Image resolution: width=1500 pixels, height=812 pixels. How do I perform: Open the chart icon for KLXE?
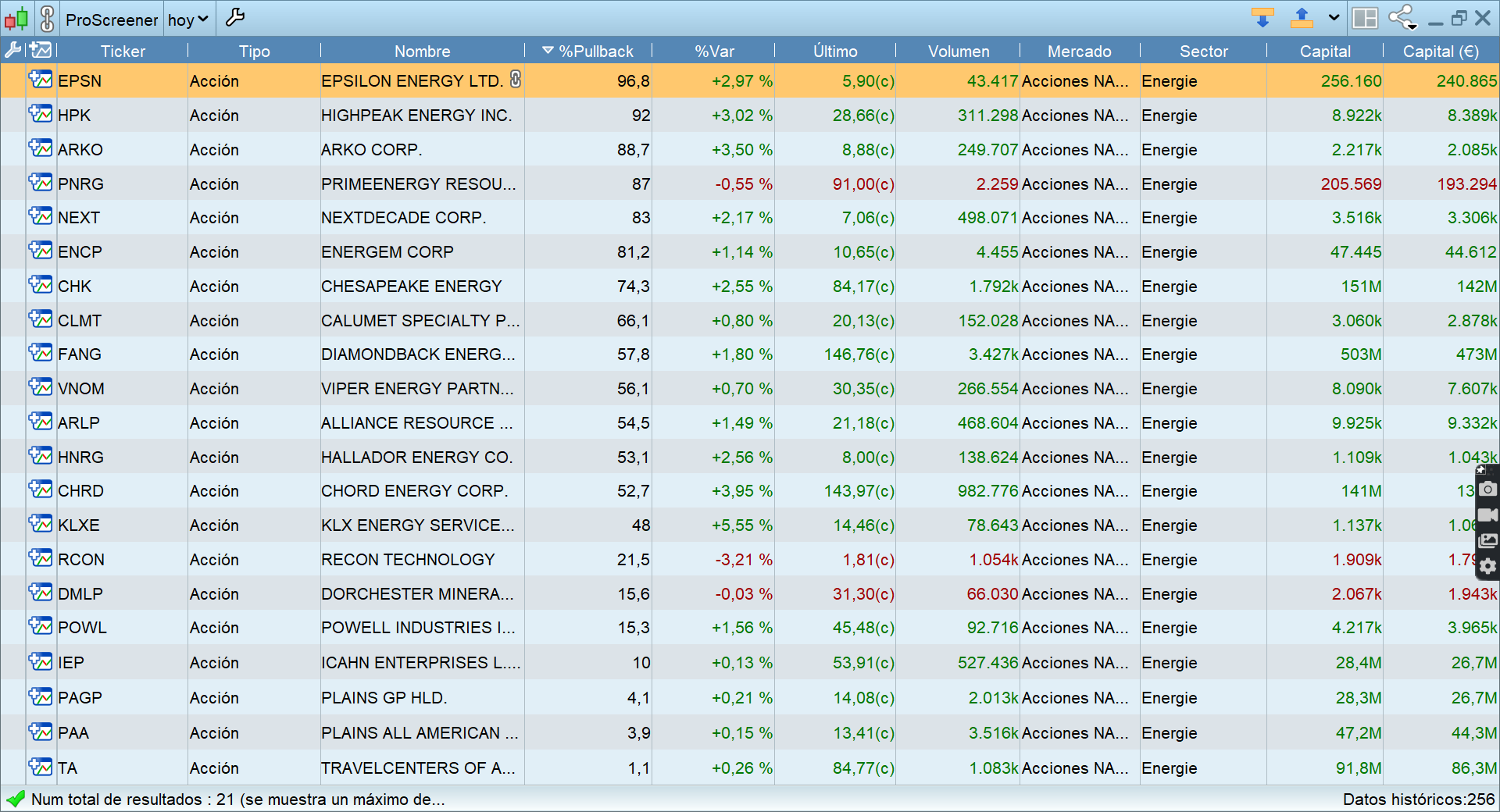pos(41,524)
